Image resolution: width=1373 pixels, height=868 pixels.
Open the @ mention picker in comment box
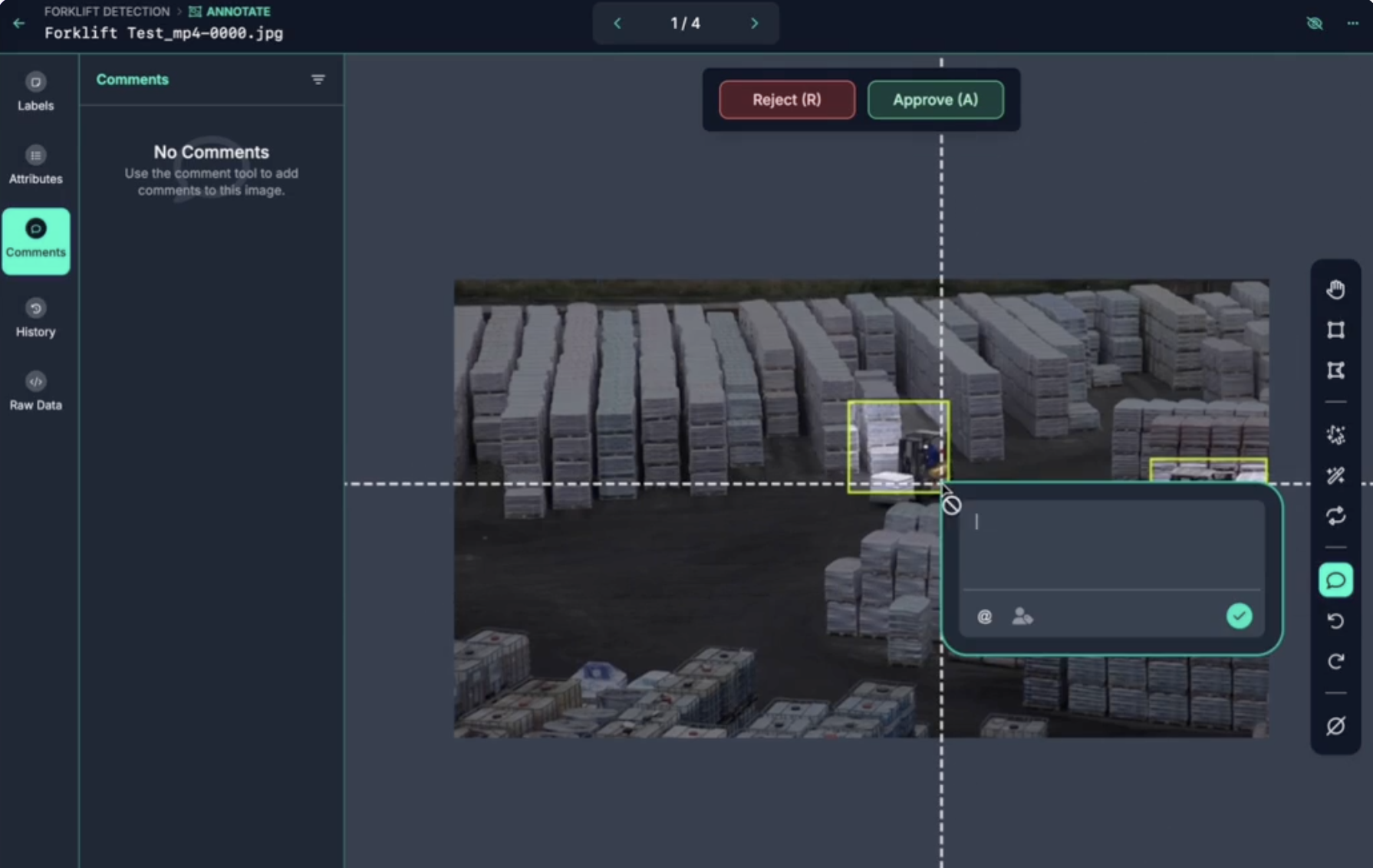point(983,616)
